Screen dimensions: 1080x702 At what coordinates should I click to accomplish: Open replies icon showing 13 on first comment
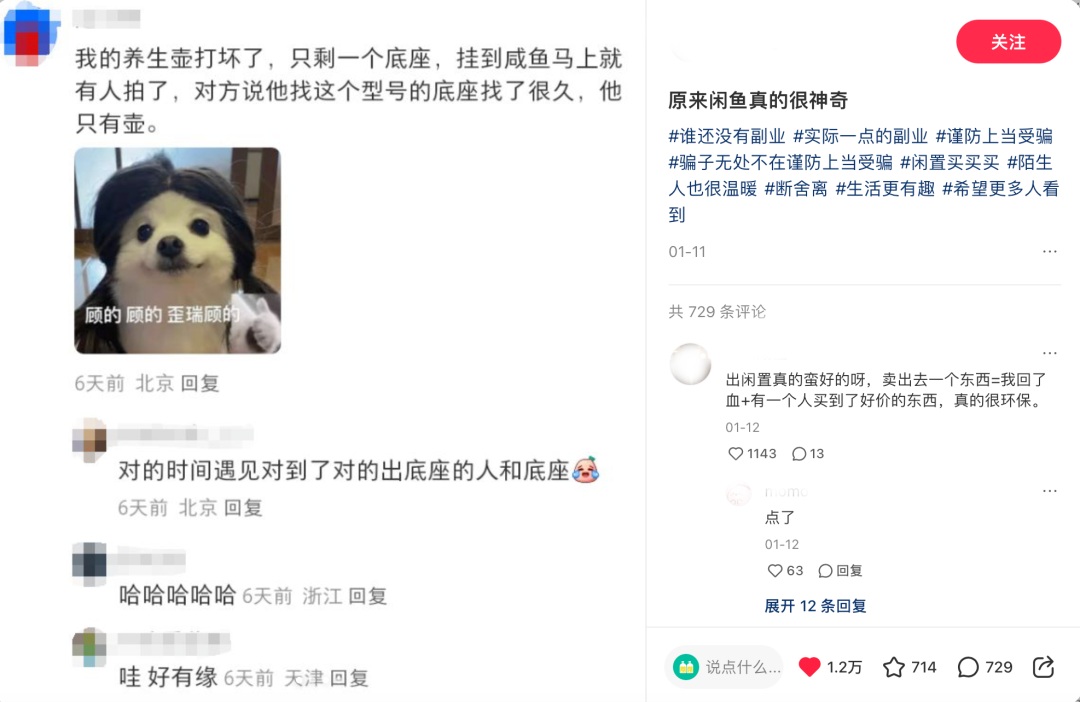coord(799,453)
